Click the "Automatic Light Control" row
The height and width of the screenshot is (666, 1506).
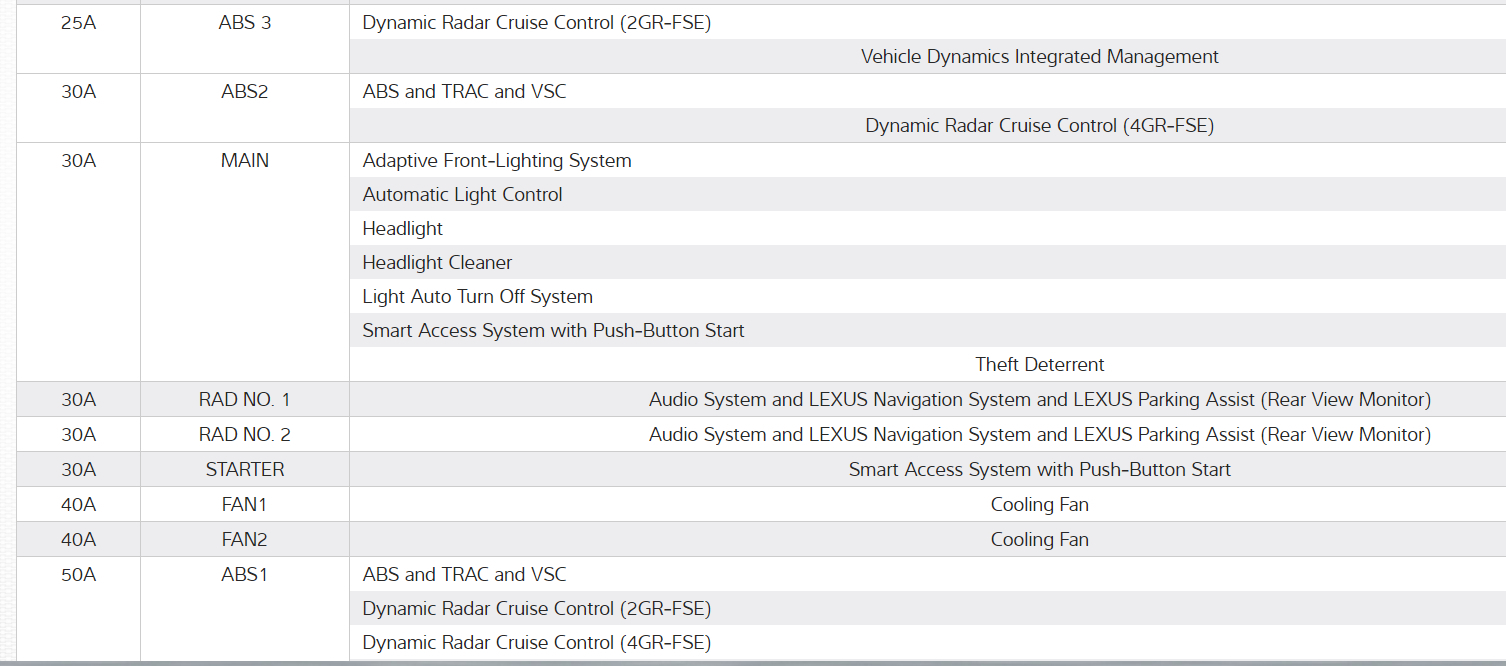(x=462, y=195)
